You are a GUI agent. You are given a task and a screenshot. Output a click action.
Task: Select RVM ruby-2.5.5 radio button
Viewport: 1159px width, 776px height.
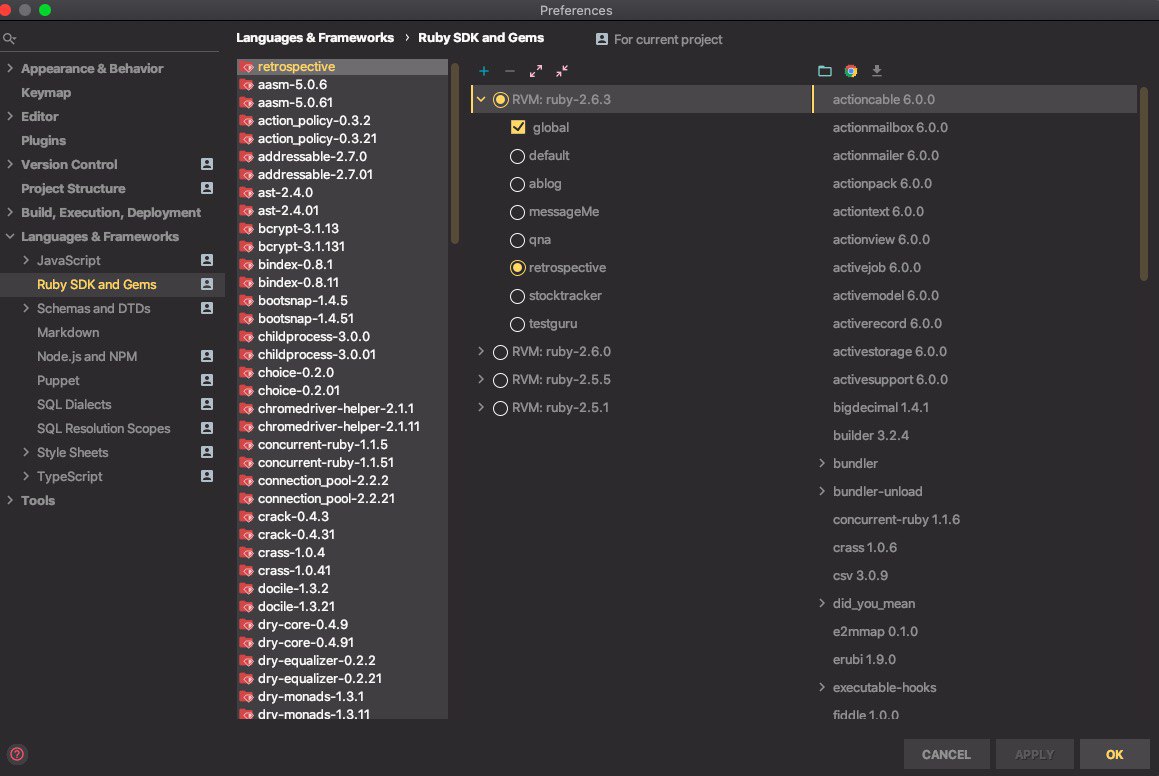pos(500,381)
